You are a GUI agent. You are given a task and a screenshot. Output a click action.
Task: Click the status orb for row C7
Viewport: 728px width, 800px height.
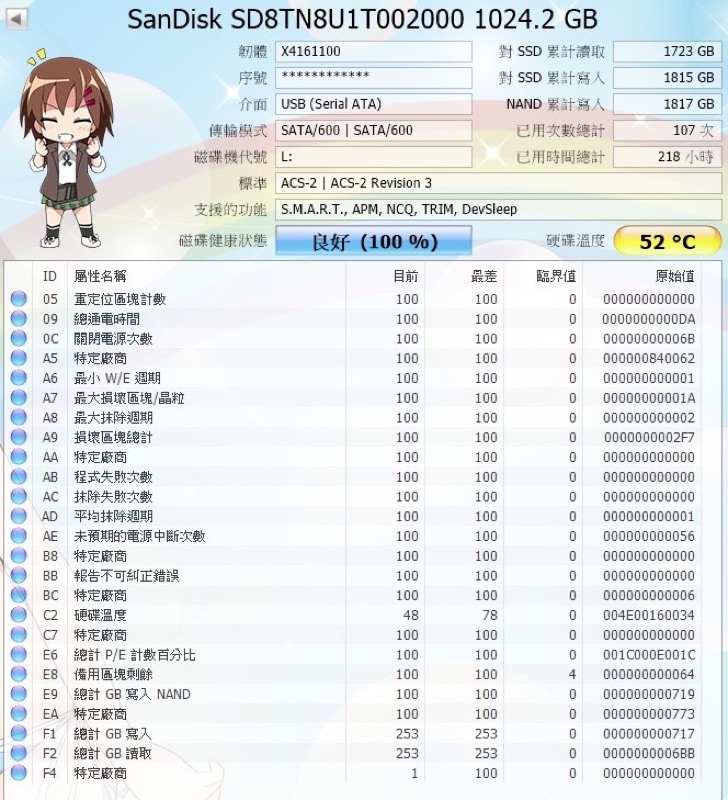coord(18,635)
